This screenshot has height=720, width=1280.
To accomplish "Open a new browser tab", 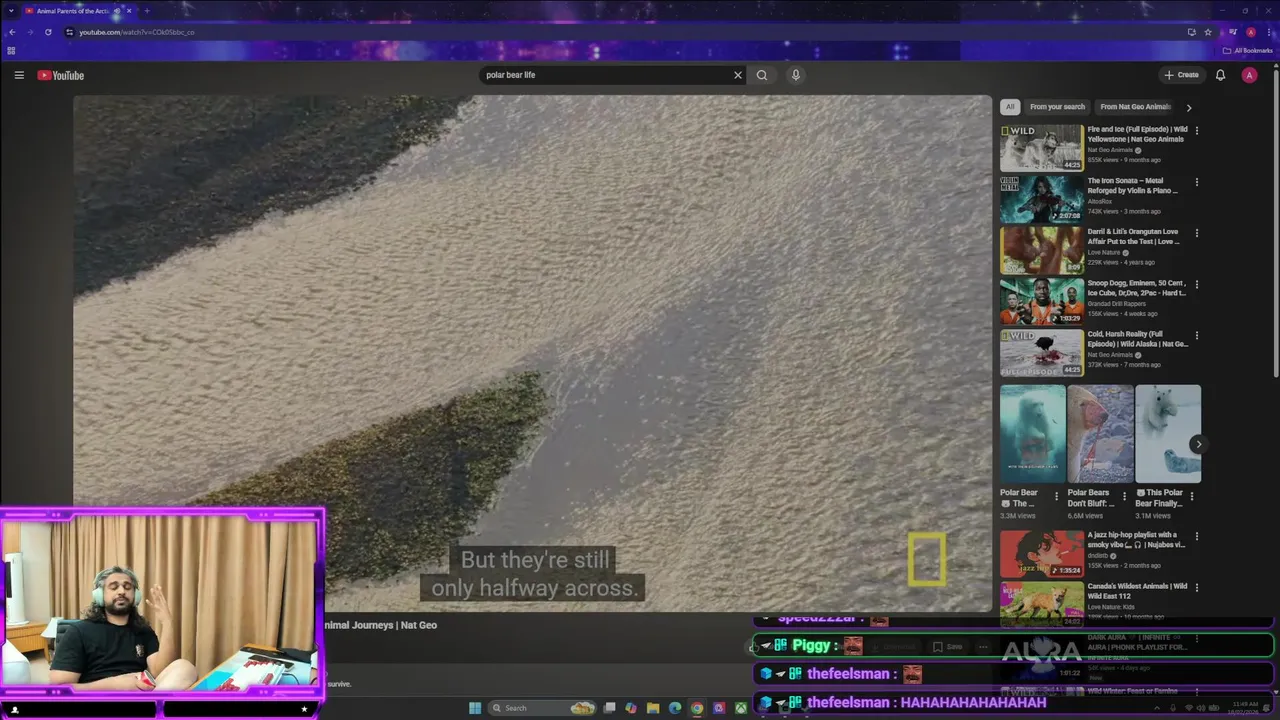I will tap(146, 11).
